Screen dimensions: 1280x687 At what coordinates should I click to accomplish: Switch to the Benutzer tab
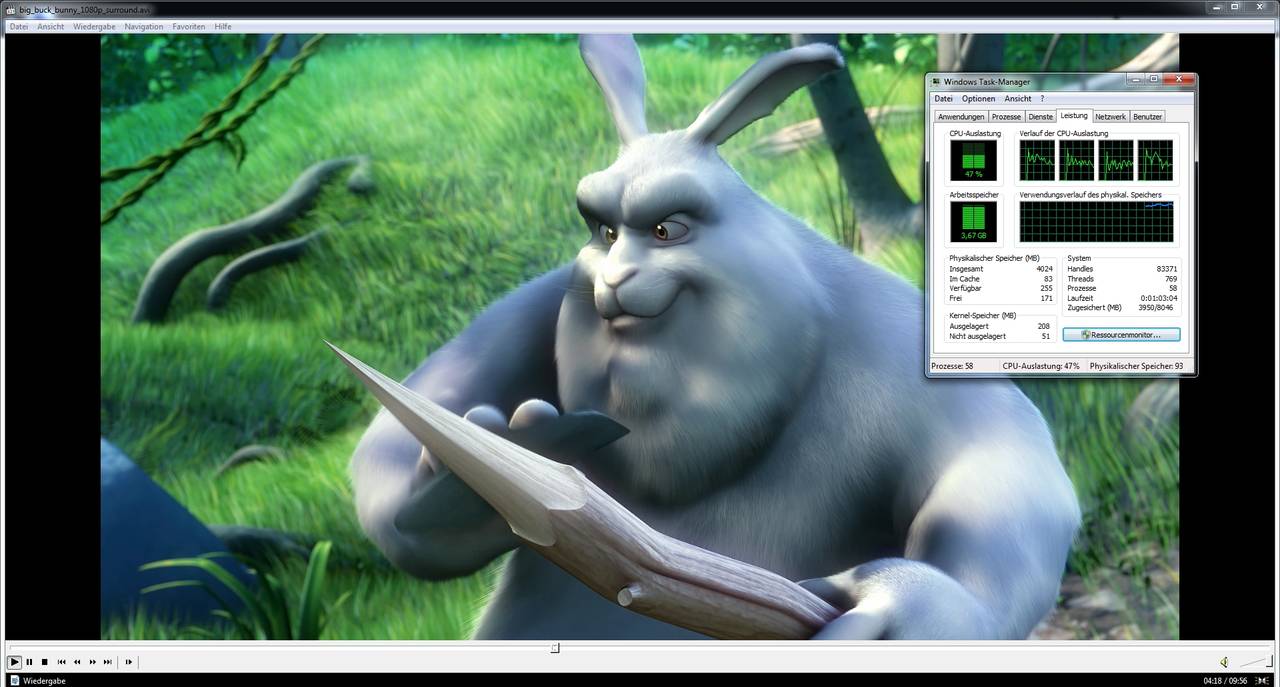[x=1148, y=117]
